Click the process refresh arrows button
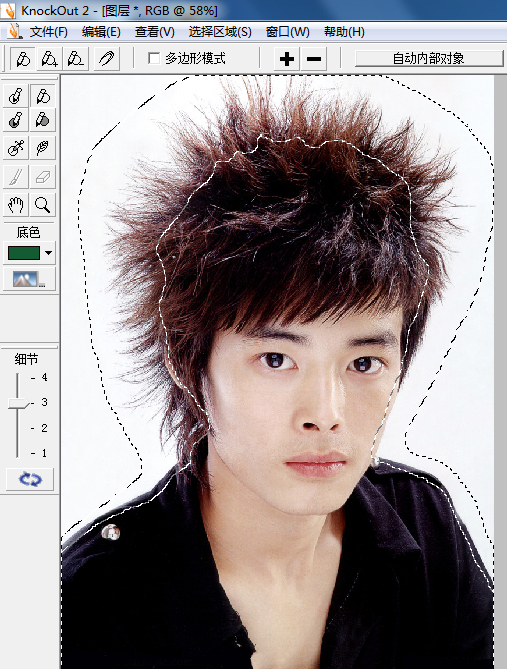 pos(30,479)
